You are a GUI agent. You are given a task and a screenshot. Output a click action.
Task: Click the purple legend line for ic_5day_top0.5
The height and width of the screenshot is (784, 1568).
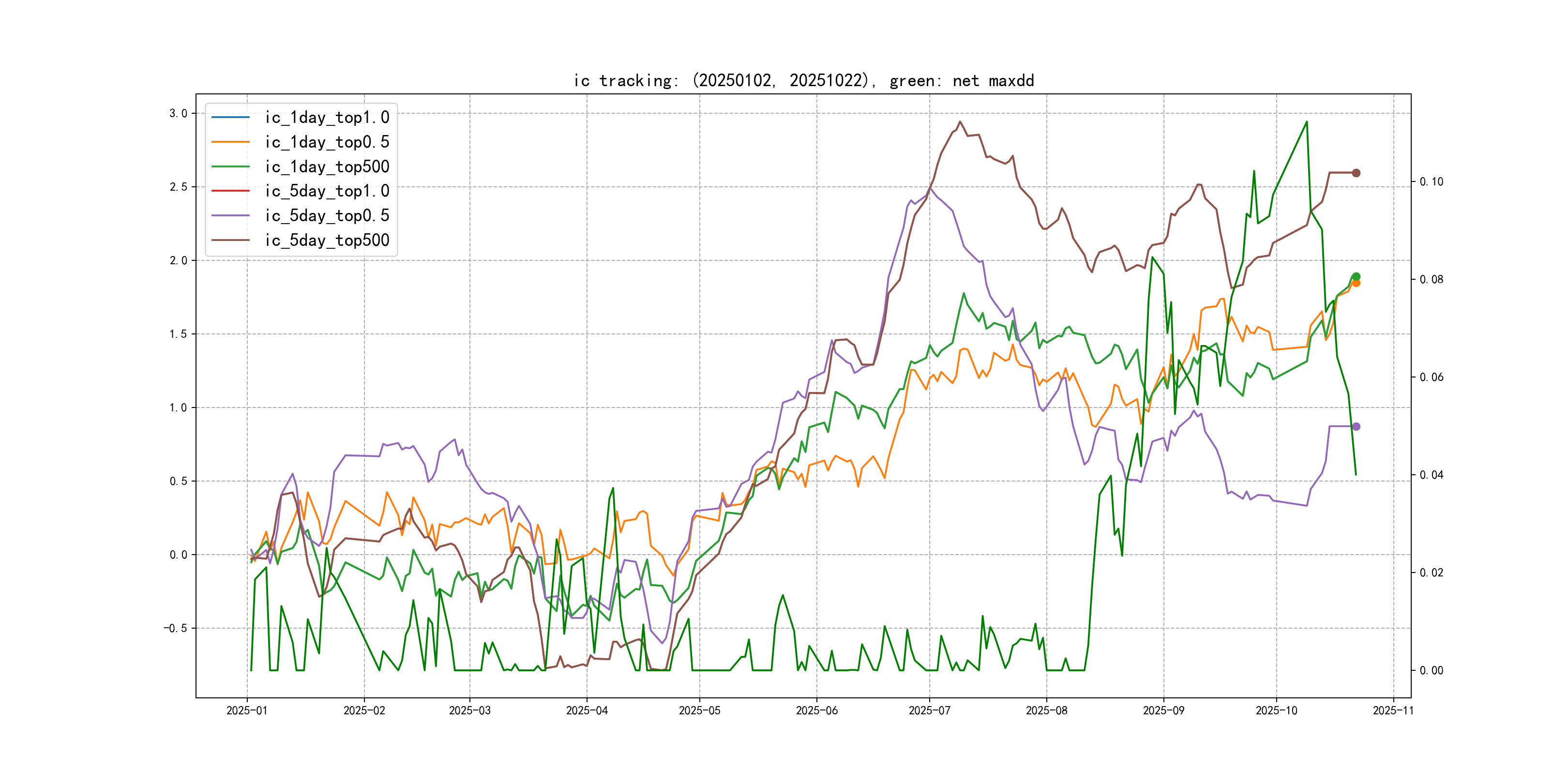pyautogui.click(x=230, y=215)
